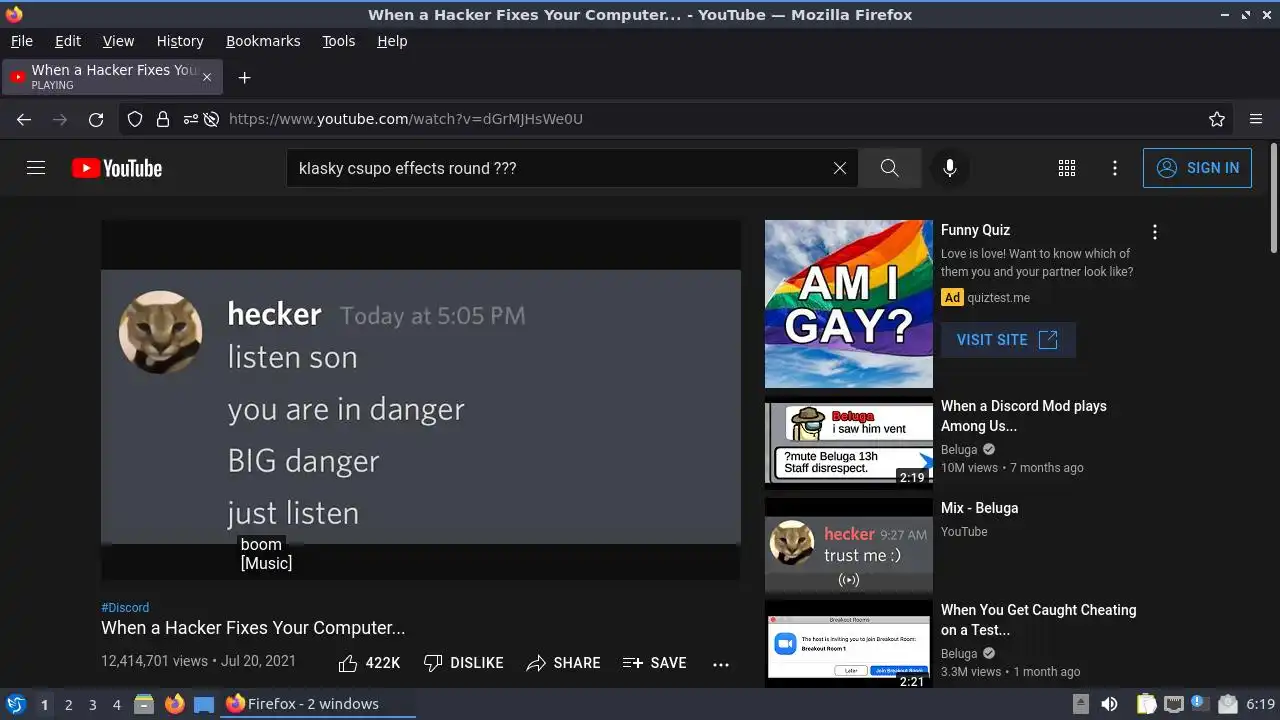1280x720 pixels.
Task: Open the View menu
Action: 118,41
